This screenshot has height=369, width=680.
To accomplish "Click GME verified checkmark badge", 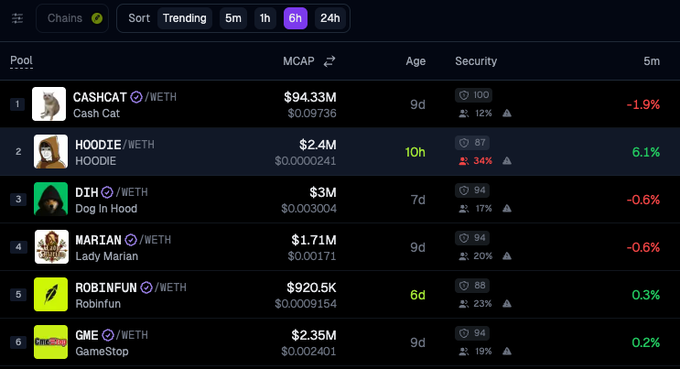I will [x=108, y=335].
